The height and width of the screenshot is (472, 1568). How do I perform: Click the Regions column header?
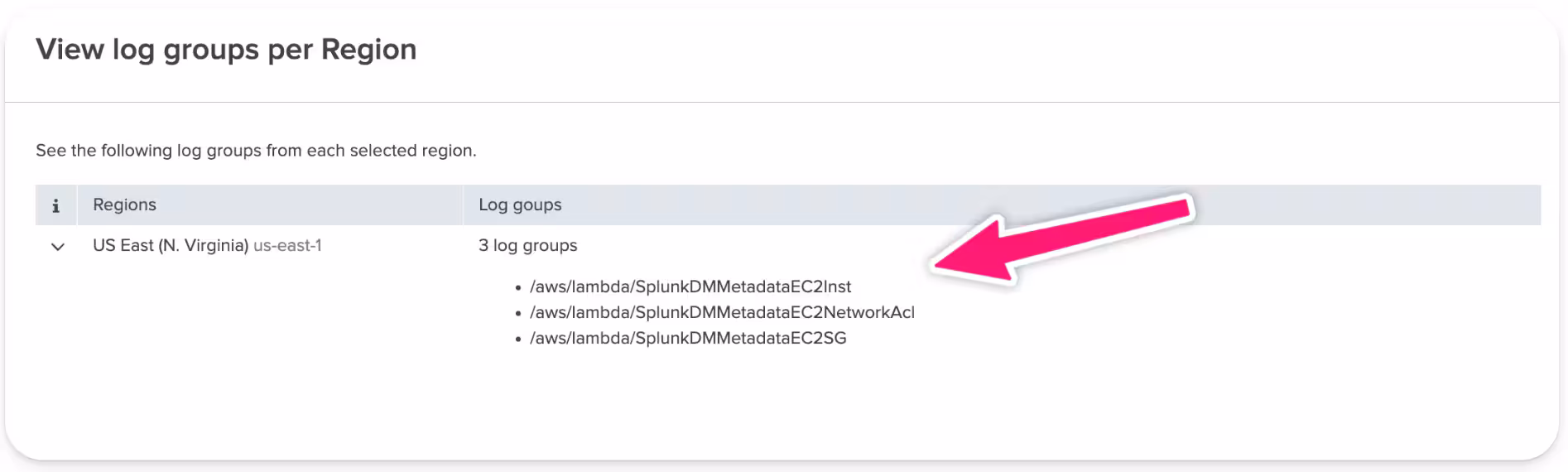click(x=124, y=205)
